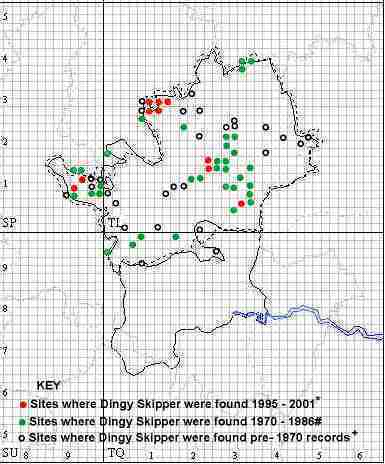Click bottom-margin grid number "8" beside SU

pyautogui.click(x=25, y=454)
